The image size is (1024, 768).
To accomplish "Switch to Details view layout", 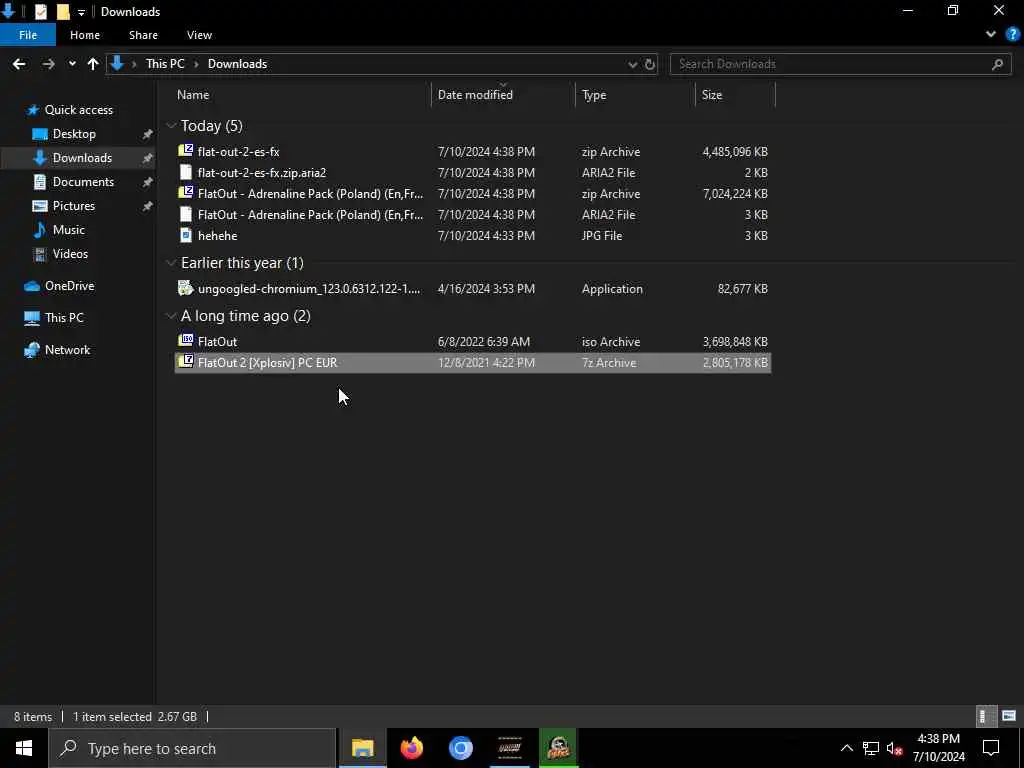I will (x=984, y=716).
